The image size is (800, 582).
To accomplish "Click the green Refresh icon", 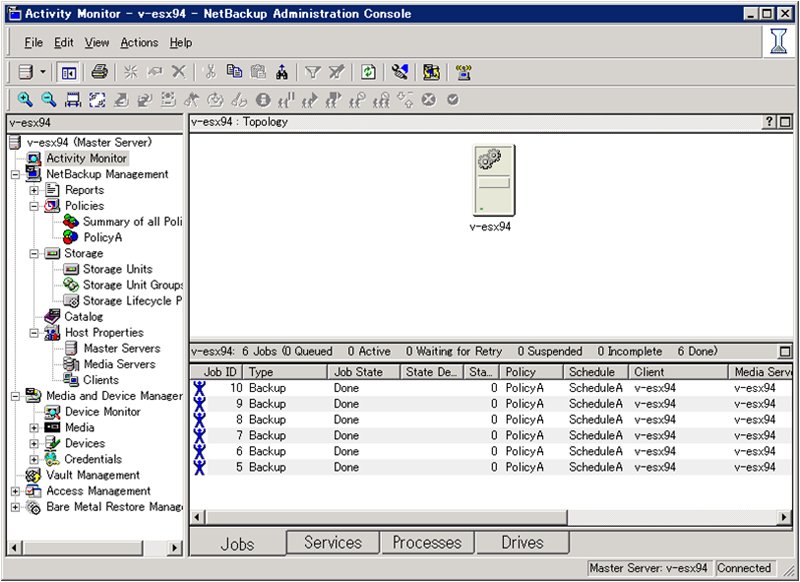I will tap(368, 72).
